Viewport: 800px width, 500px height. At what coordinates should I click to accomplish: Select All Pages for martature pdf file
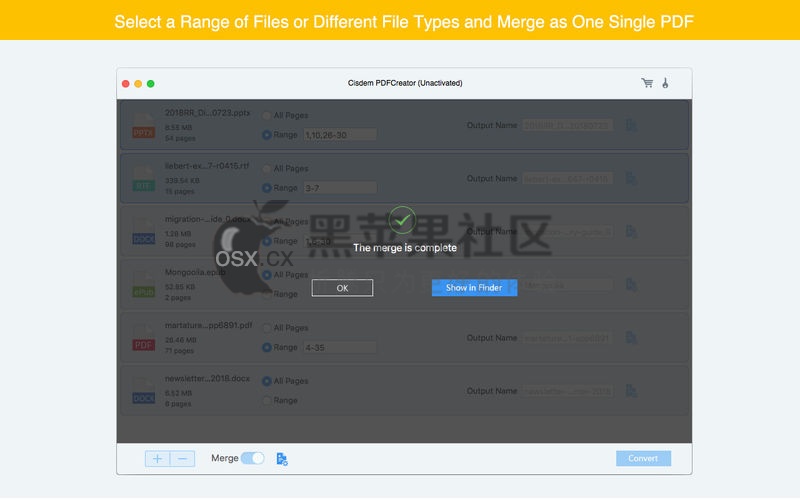(266, 328)
